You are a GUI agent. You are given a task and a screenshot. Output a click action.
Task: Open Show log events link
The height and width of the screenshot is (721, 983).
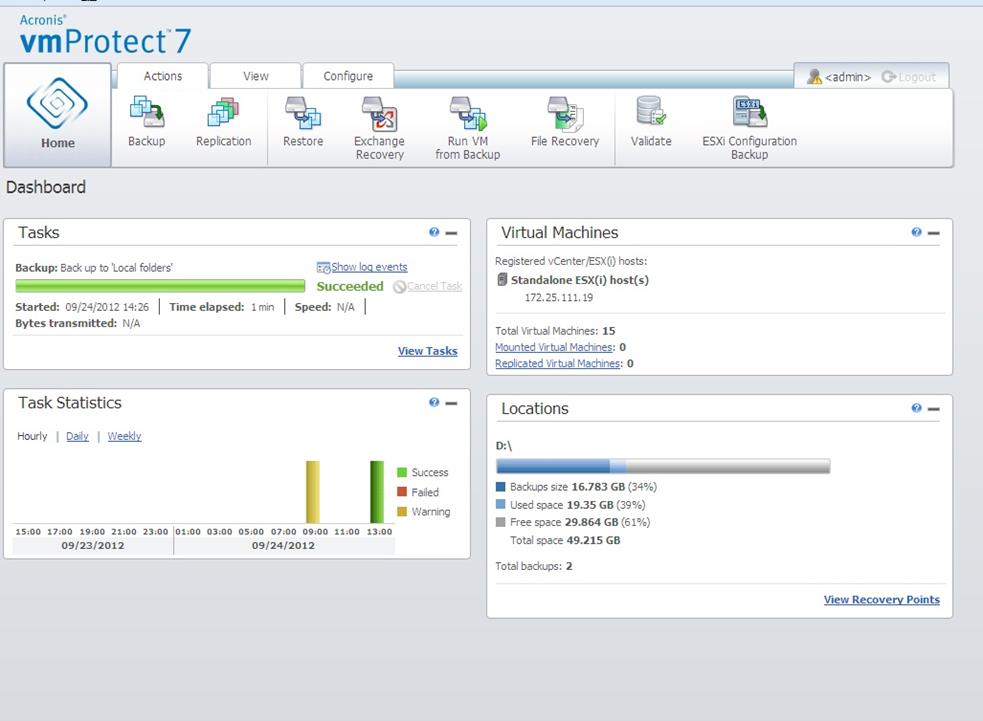369,267
